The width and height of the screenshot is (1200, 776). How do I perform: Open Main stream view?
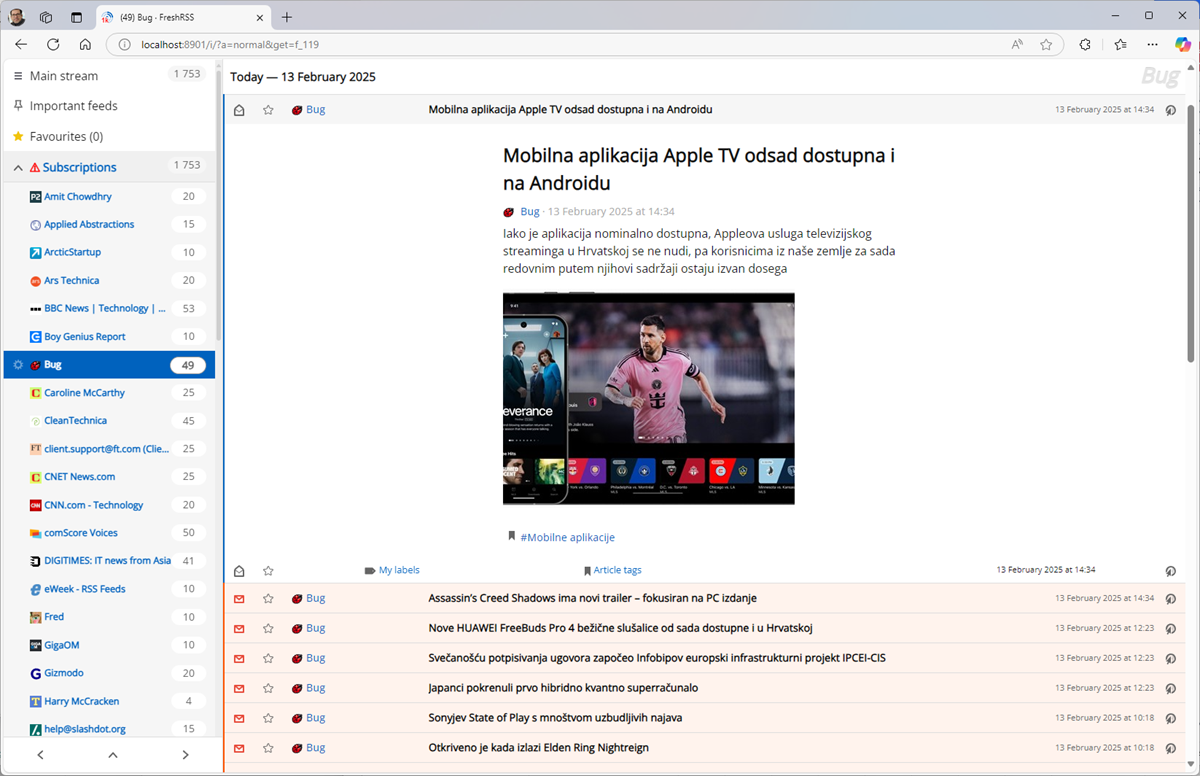[x=64, y=76]
